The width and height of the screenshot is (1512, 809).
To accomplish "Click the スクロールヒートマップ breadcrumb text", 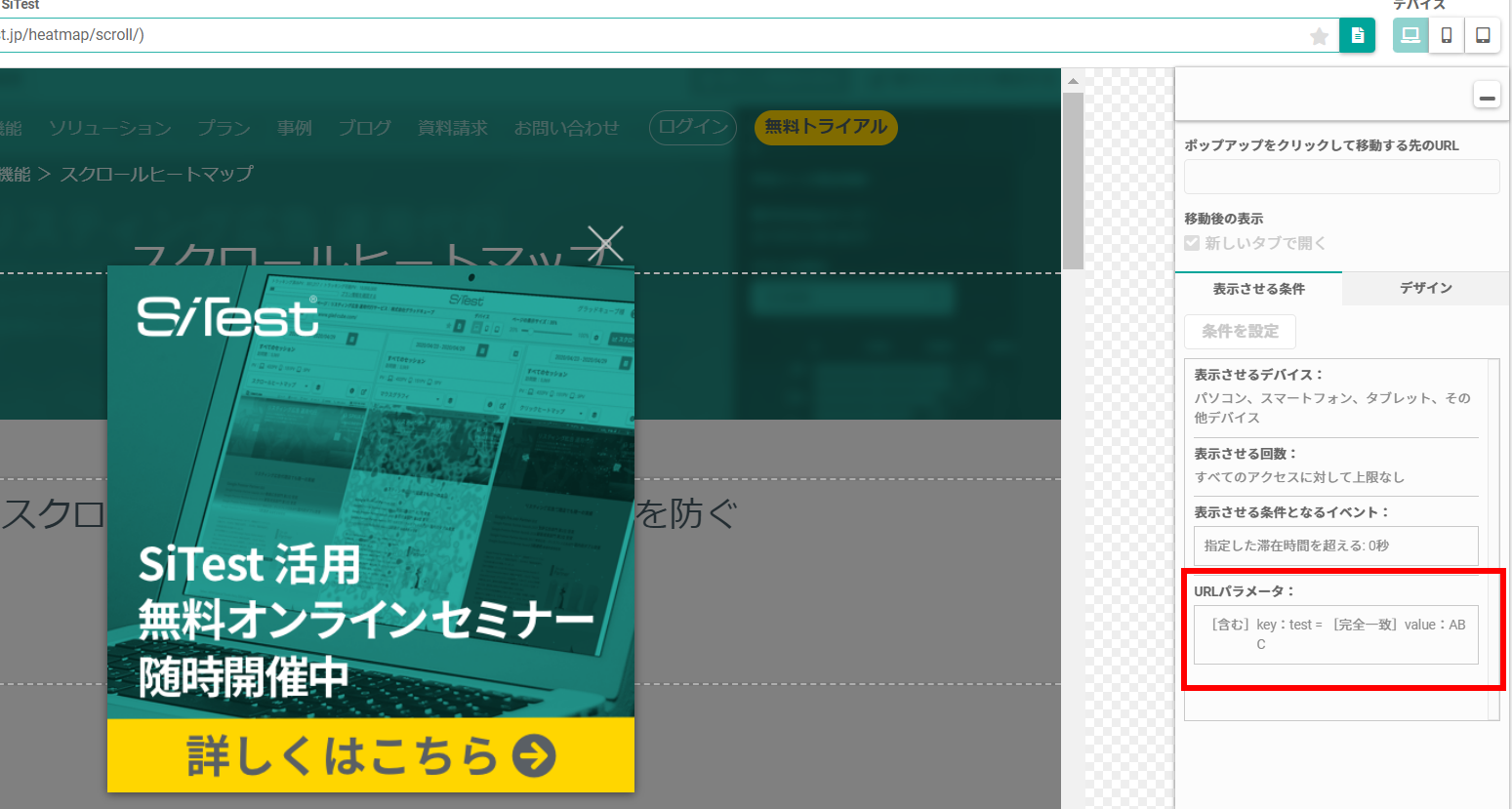I will (x=157, y=174).
